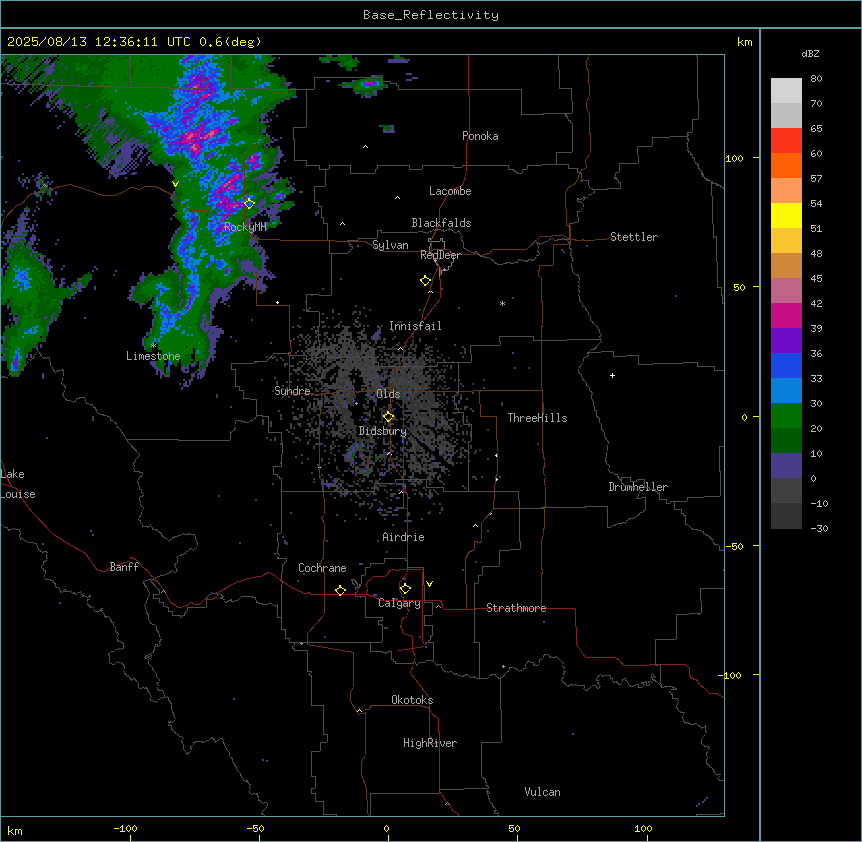Click the -30 value in dBZ legend
This screenshot has height=842, width=862.
819,528
